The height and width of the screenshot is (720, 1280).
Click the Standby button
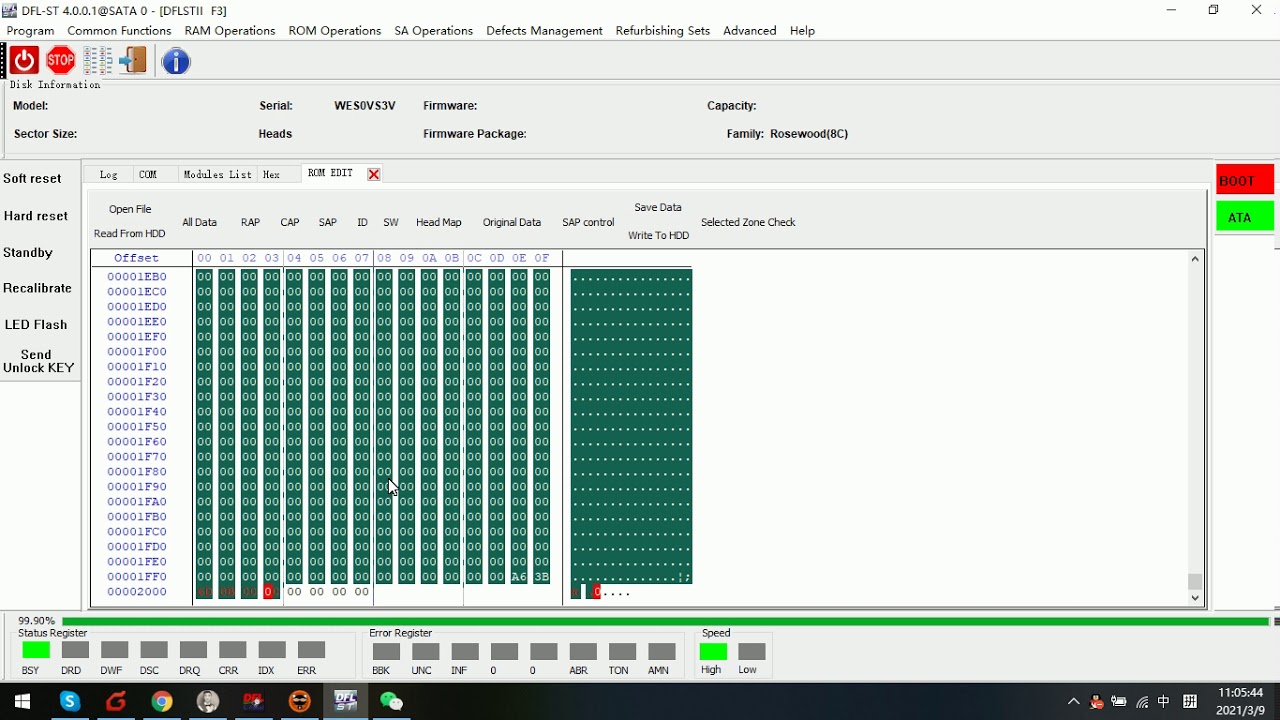[x=28, y=252]
